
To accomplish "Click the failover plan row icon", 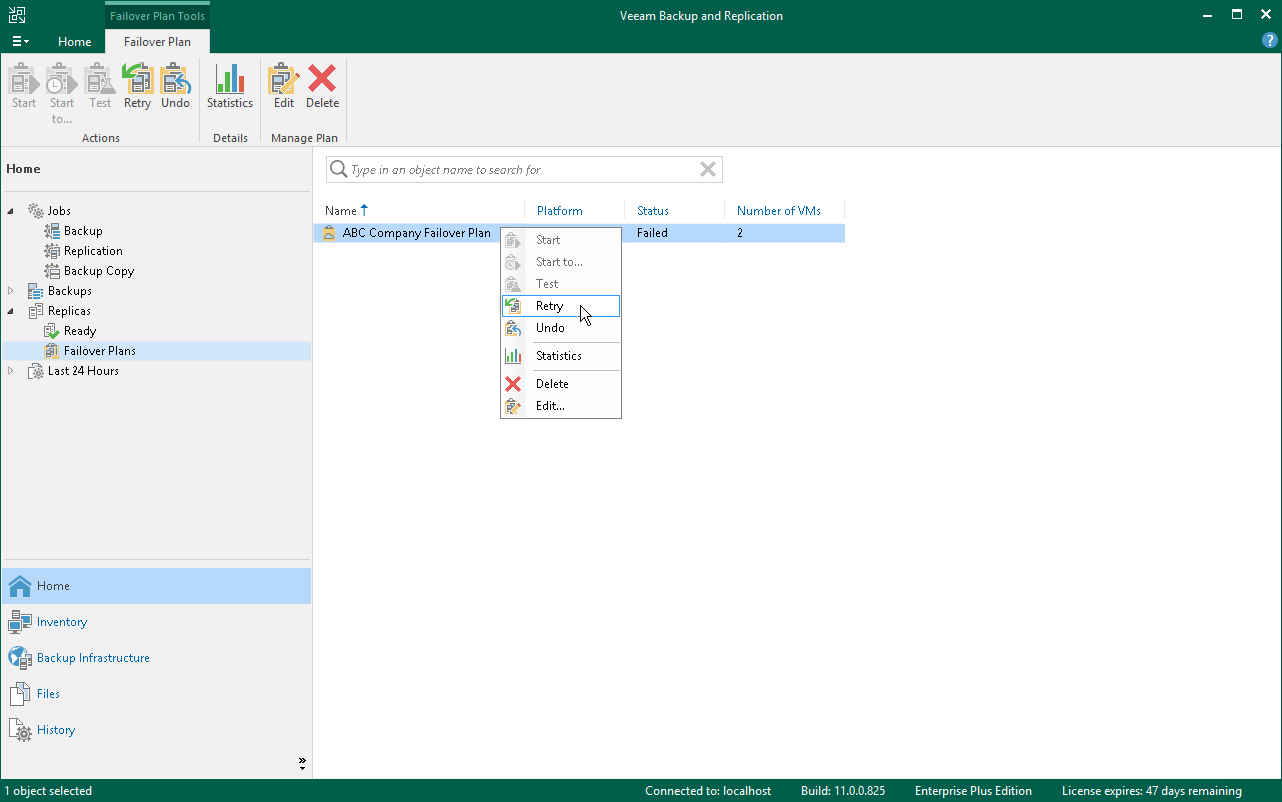I will (x=329, y=233).
